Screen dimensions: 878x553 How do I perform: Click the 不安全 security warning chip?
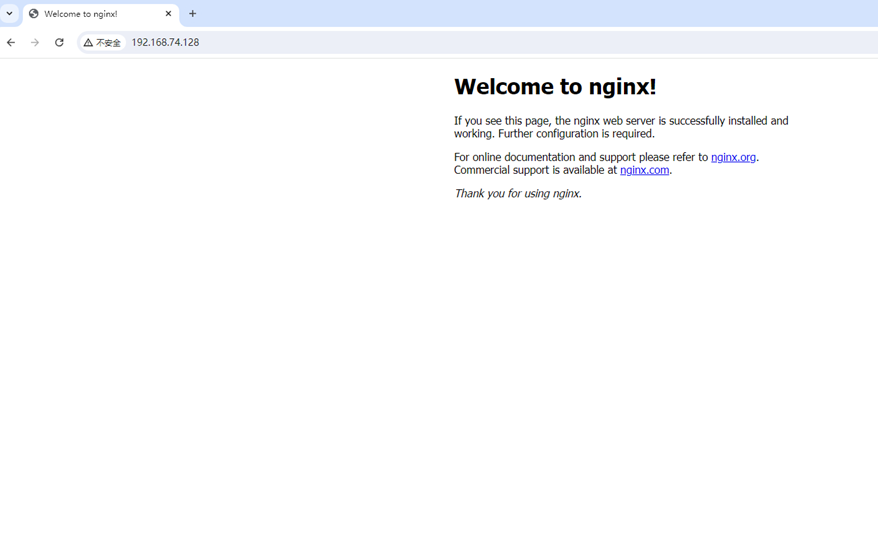pyautogui.click(x=102, y=43)
